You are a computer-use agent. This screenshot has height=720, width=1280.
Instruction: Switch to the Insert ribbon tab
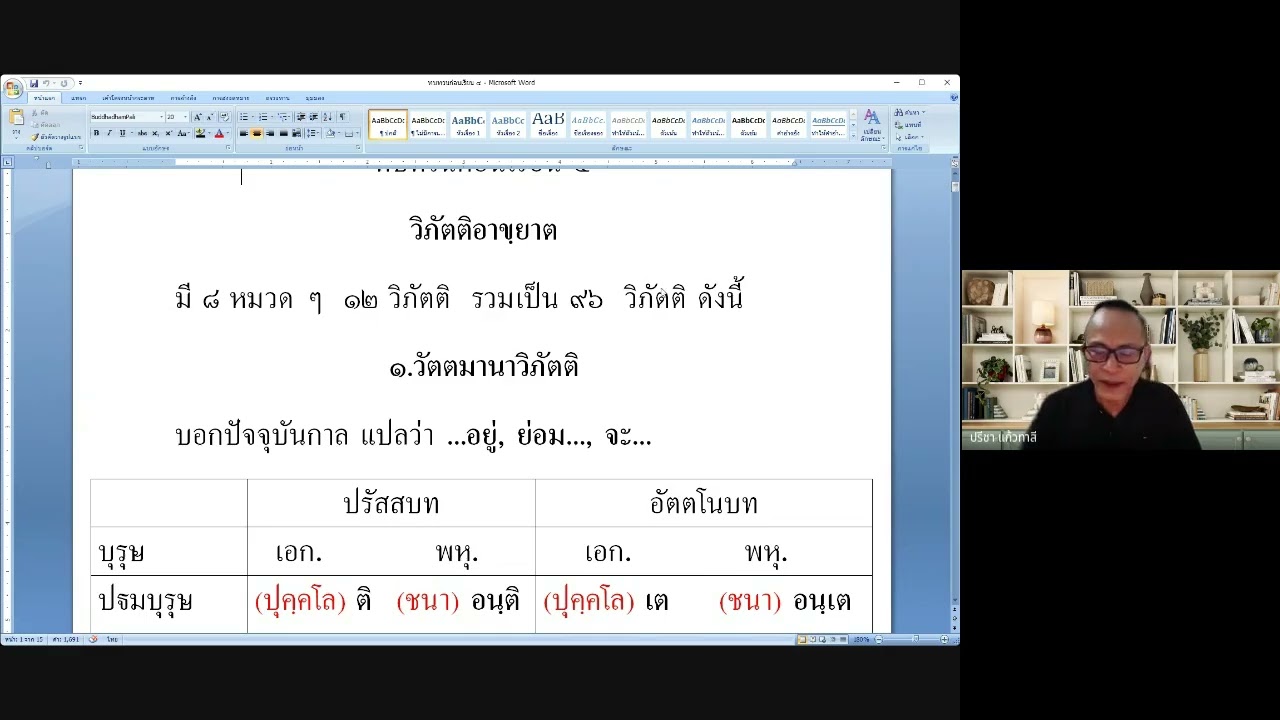(79, 98)
